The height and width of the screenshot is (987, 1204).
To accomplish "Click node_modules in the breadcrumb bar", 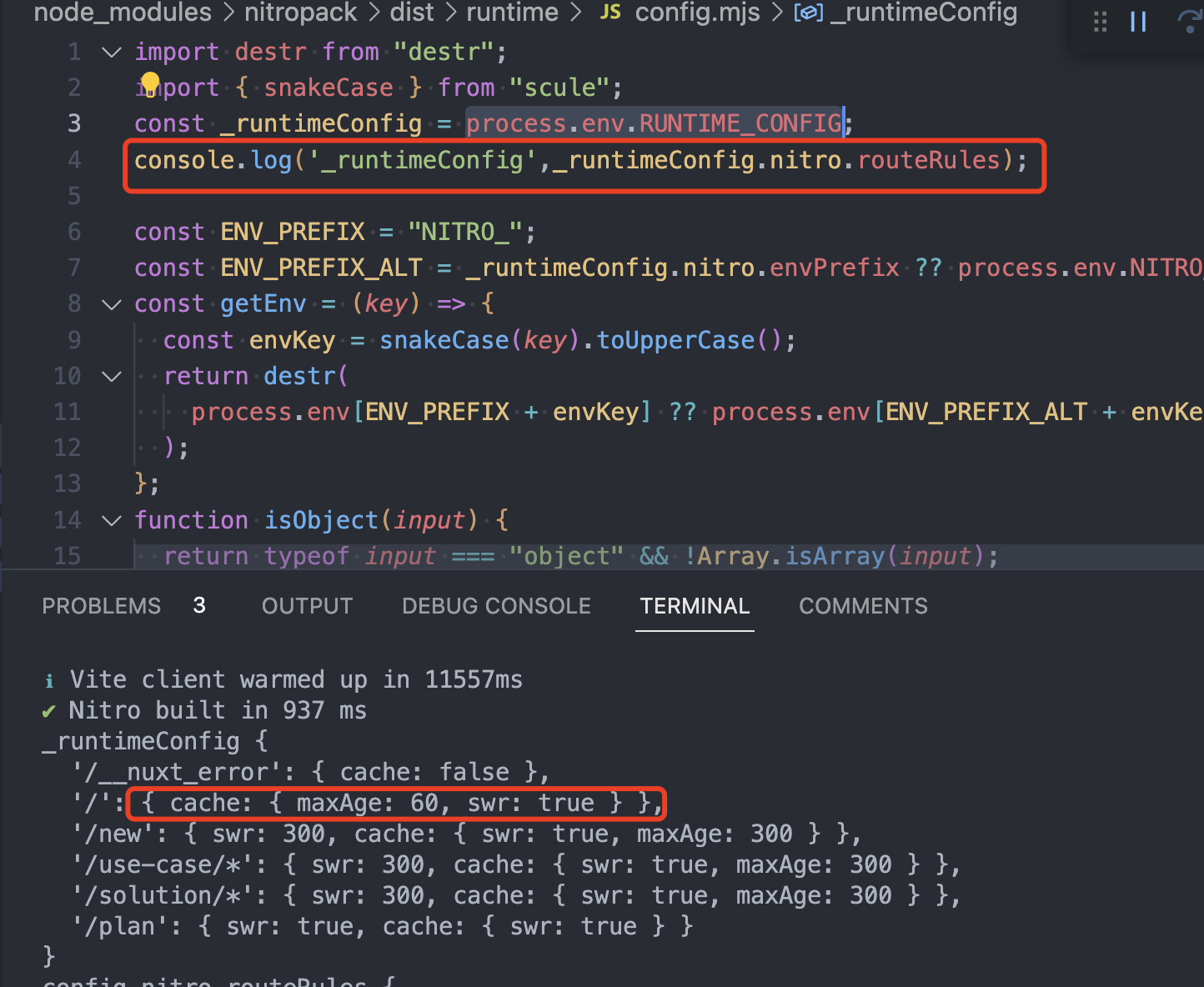I will coord(123,13).
